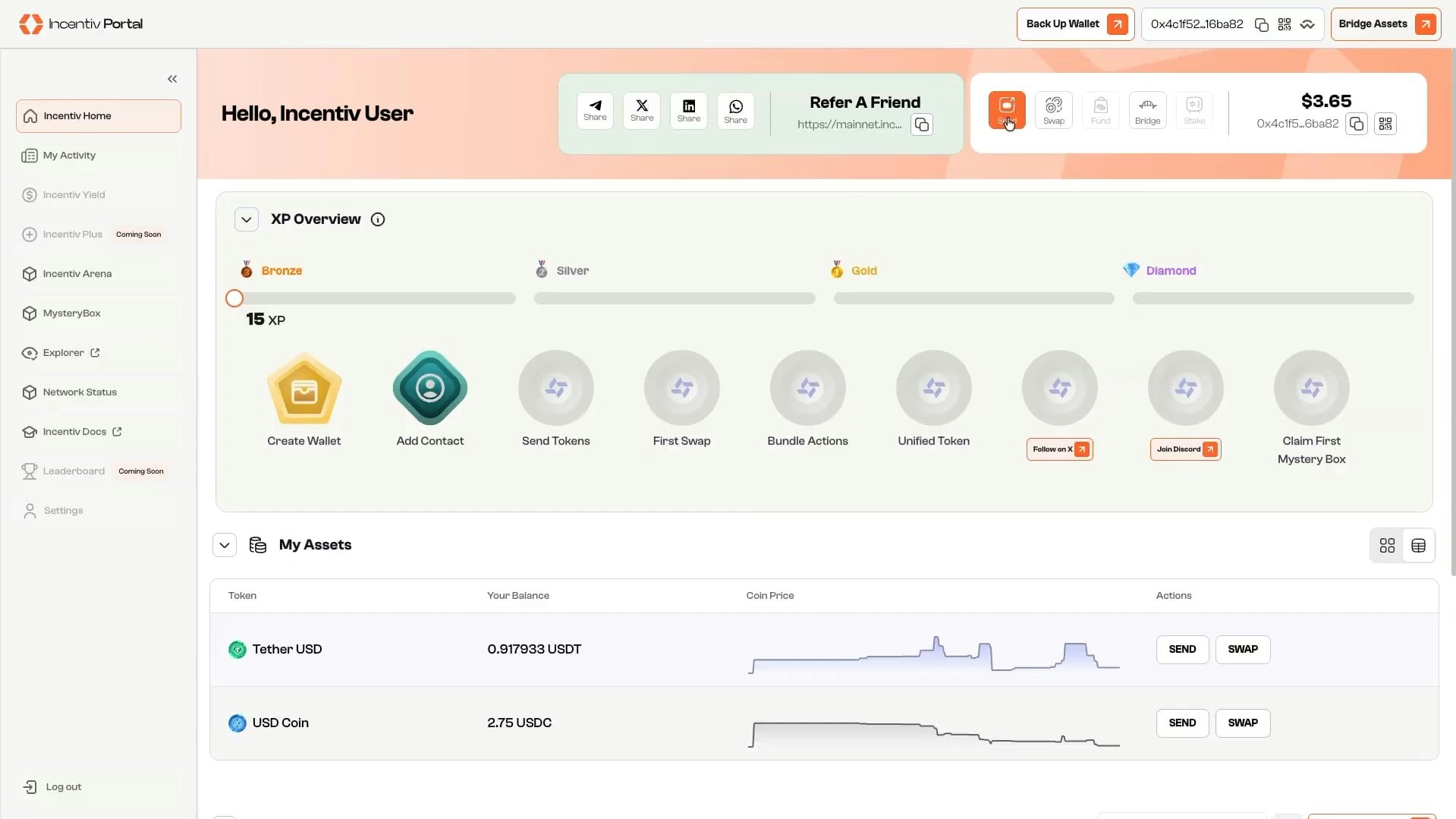The height and width of the screenshot is (819, 1456).
Task: Click Bridge Assets button
Action: coord(1385,24)
